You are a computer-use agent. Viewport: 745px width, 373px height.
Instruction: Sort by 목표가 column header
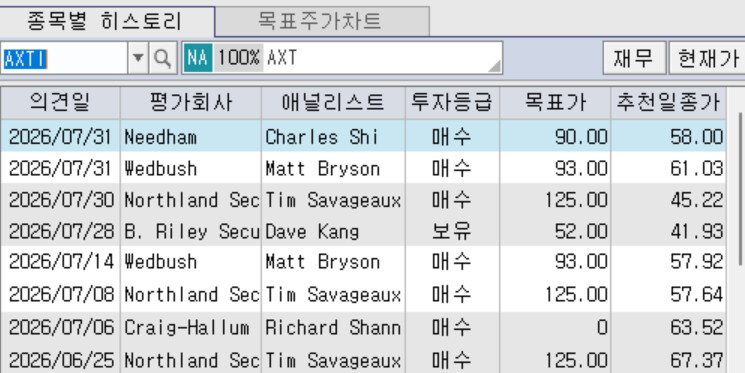555,102
